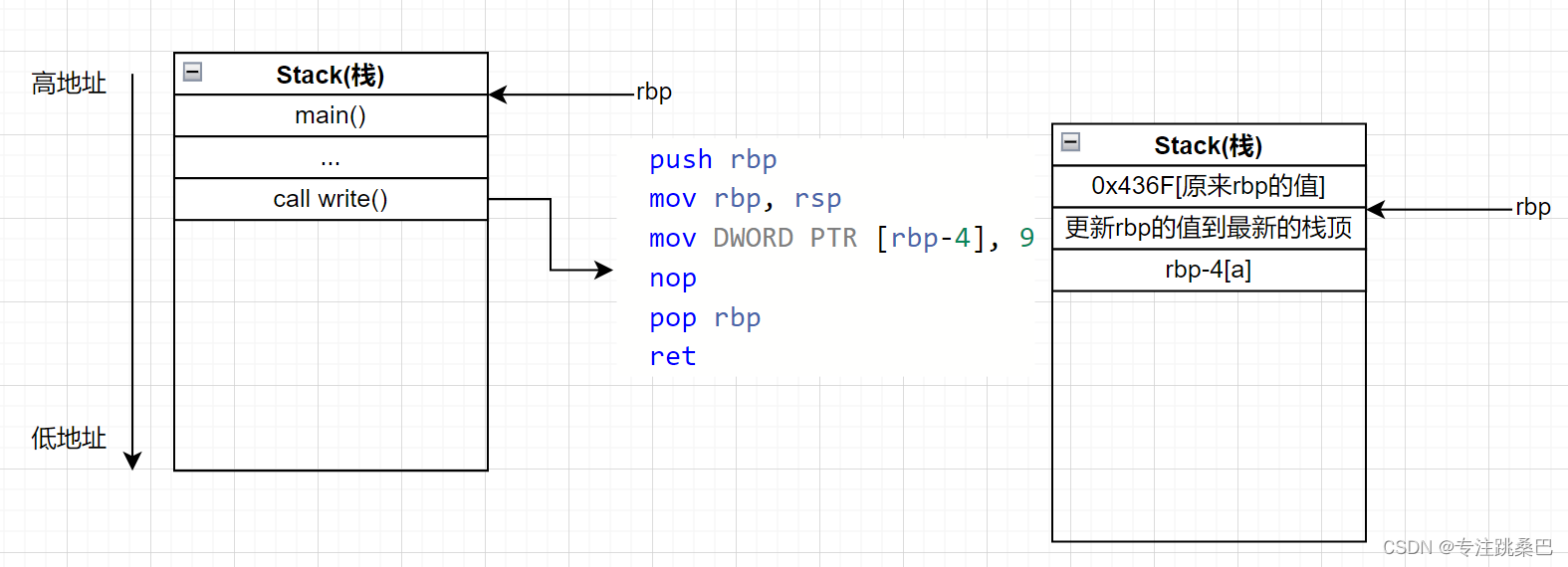Click the "pop rbp" instruction line
The width and height of the screenshot is (1568, 567).
click(x=705, y=318)
